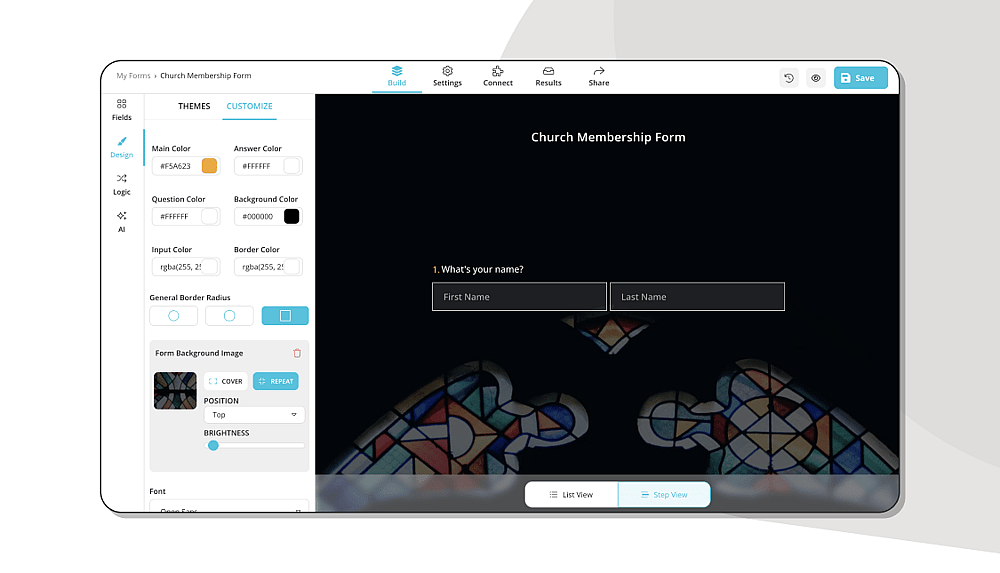Click the revision history icon
This screenshot has height=573, width=1000.
(x=789, y=78)
